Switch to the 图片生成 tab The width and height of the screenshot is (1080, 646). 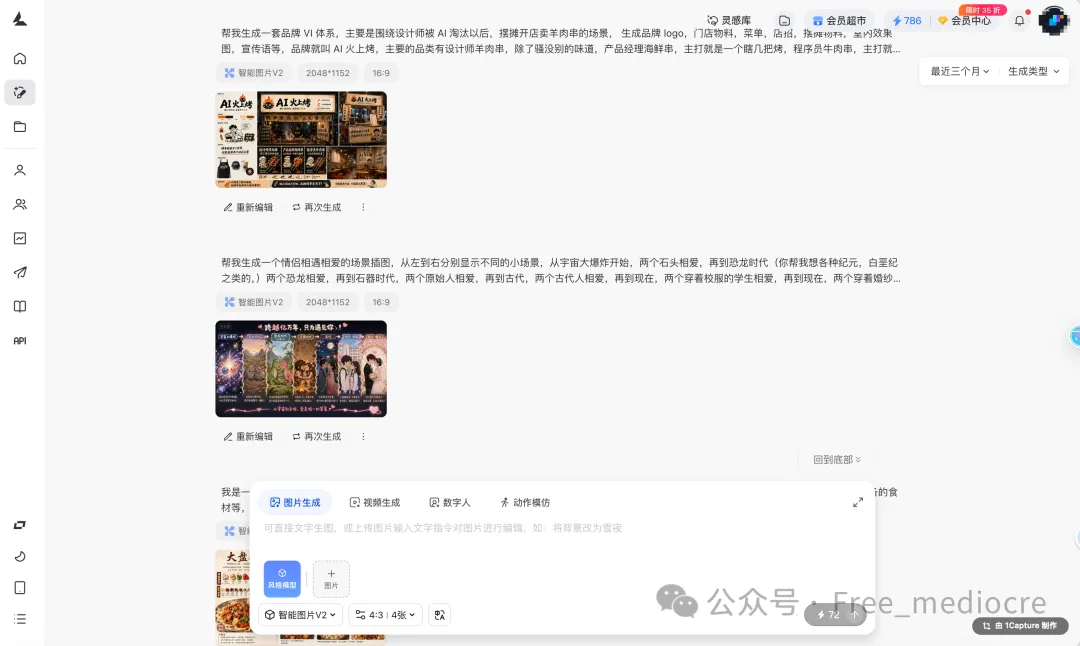295,503
